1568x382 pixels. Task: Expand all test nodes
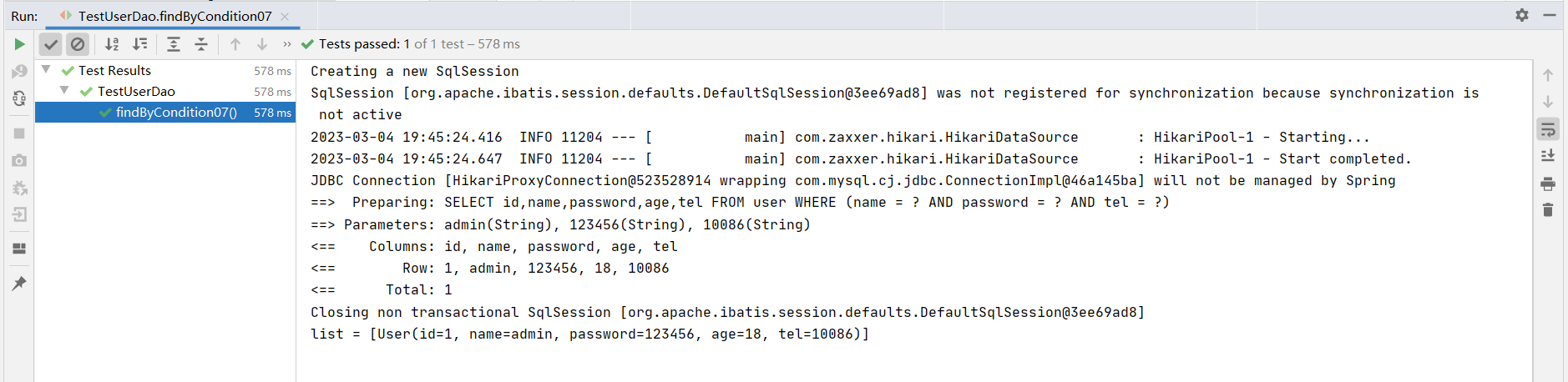point(174,44)
